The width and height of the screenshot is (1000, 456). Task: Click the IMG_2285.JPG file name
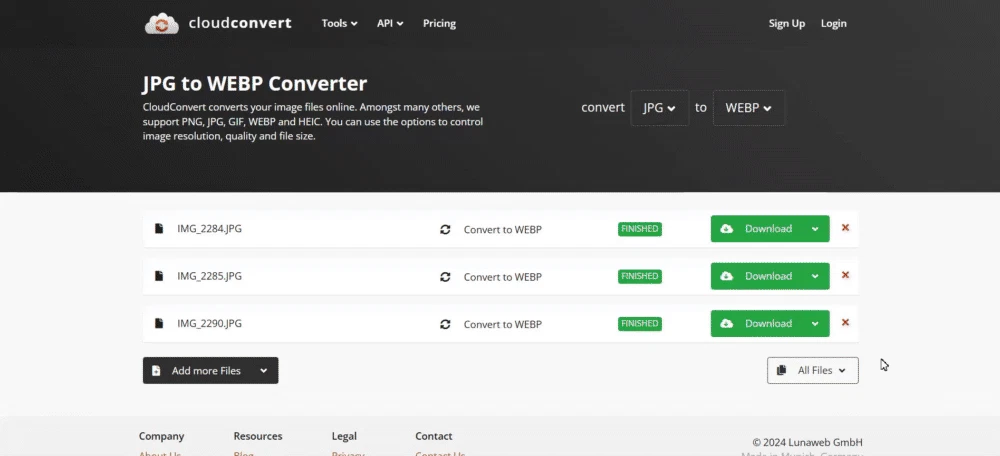pos(209,276)
